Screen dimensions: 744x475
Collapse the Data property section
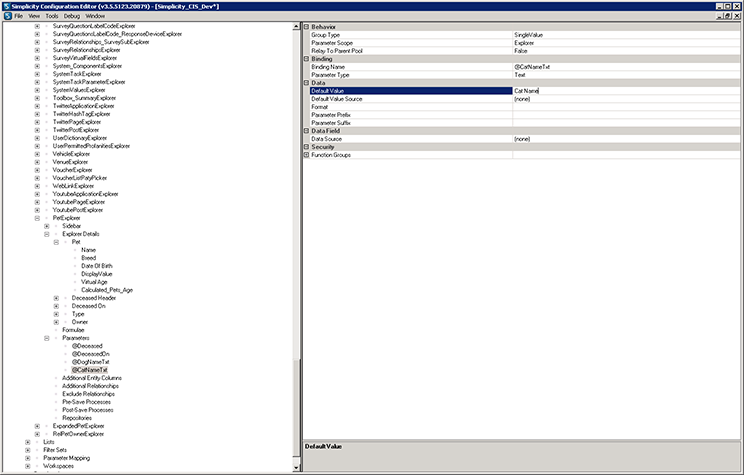point(307,83)
